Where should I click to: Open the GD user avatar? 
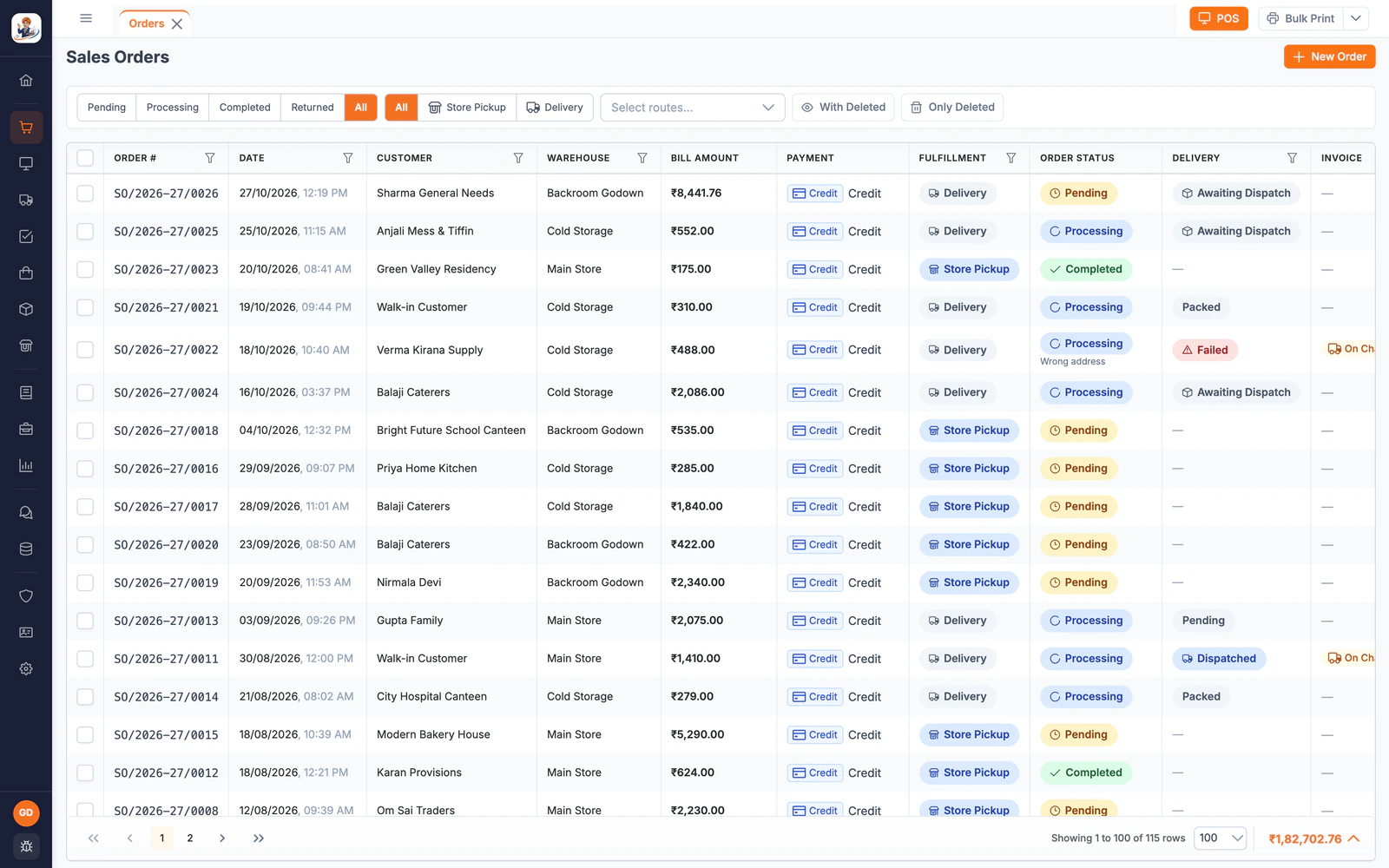tap(26, 813)
